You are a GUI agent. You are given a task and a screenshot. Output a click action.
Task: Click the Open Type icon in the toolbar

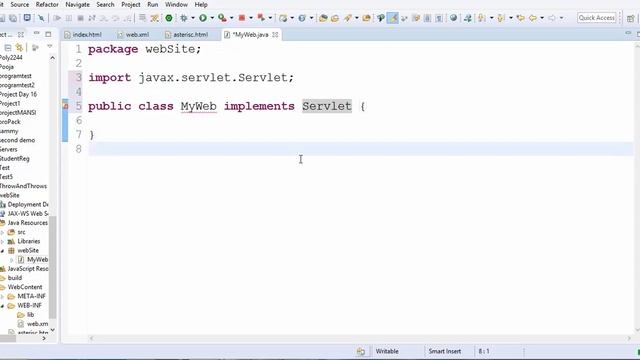click(x=323, y=18)
